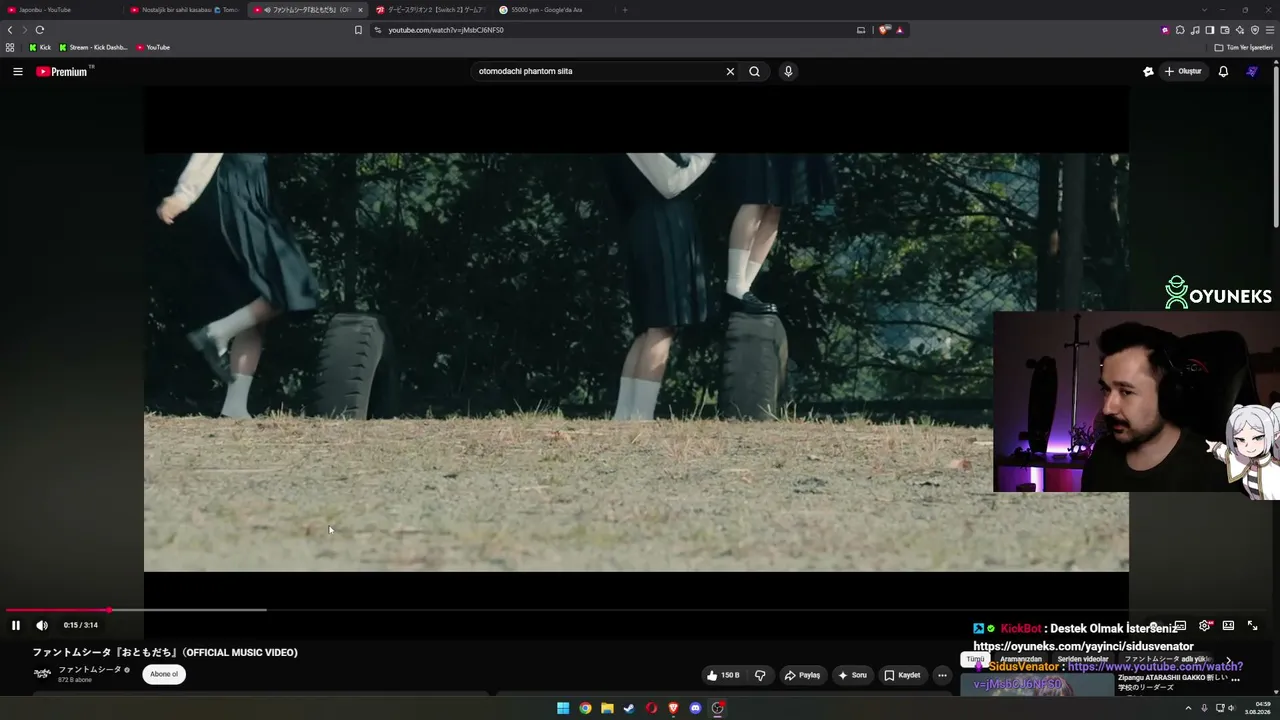The width and height of the screenshot is (1280, 720).
Task: Open the Brave Wallet icon
Action: coord(1225,30)
